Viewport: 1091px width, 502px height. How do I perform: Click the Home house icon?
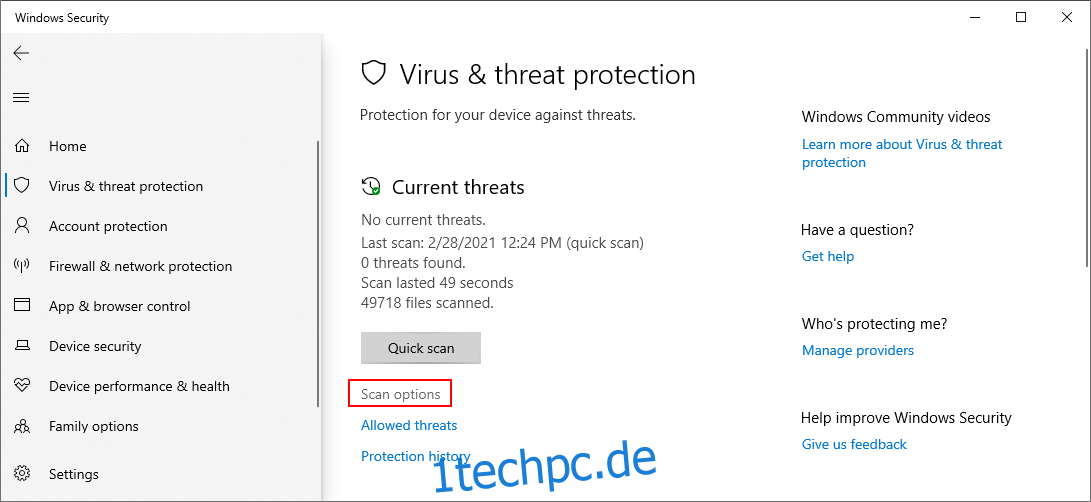tap(22, 146)
